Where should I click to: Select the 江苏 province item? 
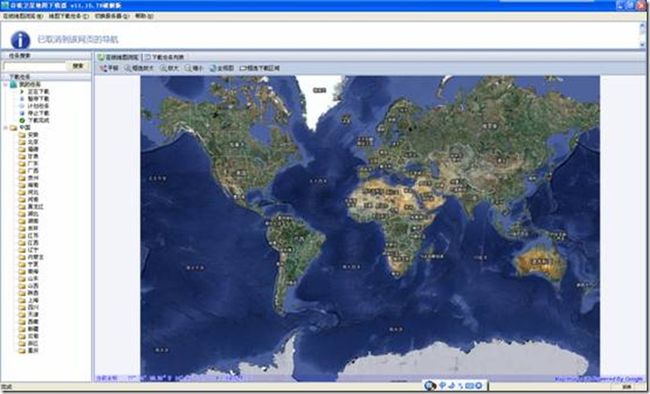point(33,236)
